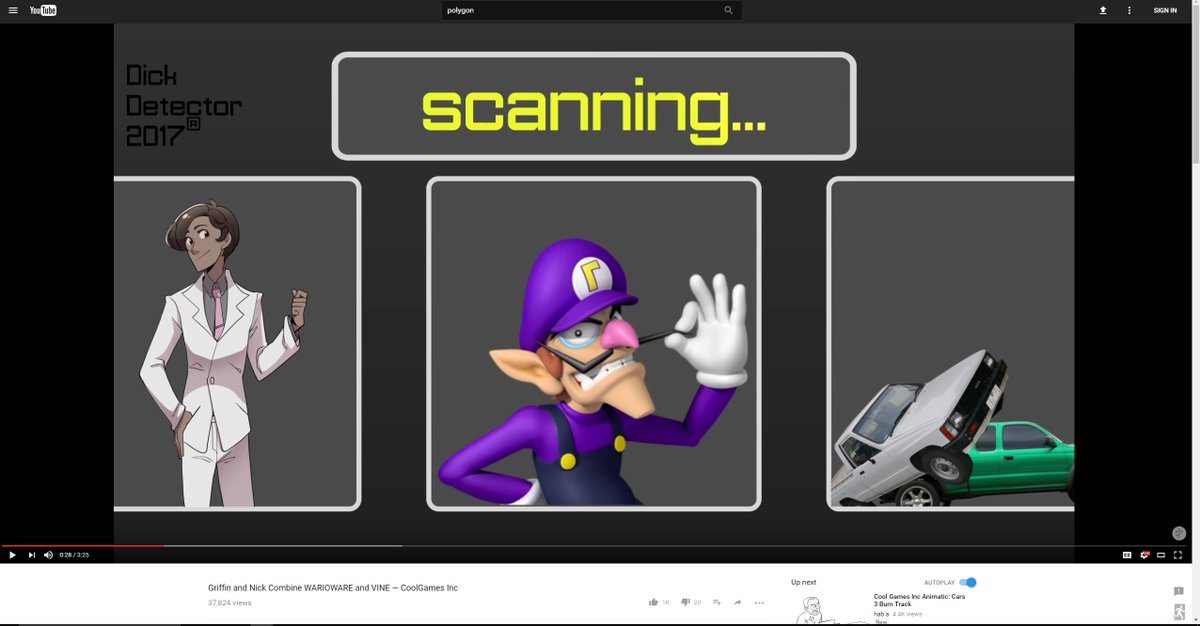Toggle closed captions on the player

(x=1127, y=555)
